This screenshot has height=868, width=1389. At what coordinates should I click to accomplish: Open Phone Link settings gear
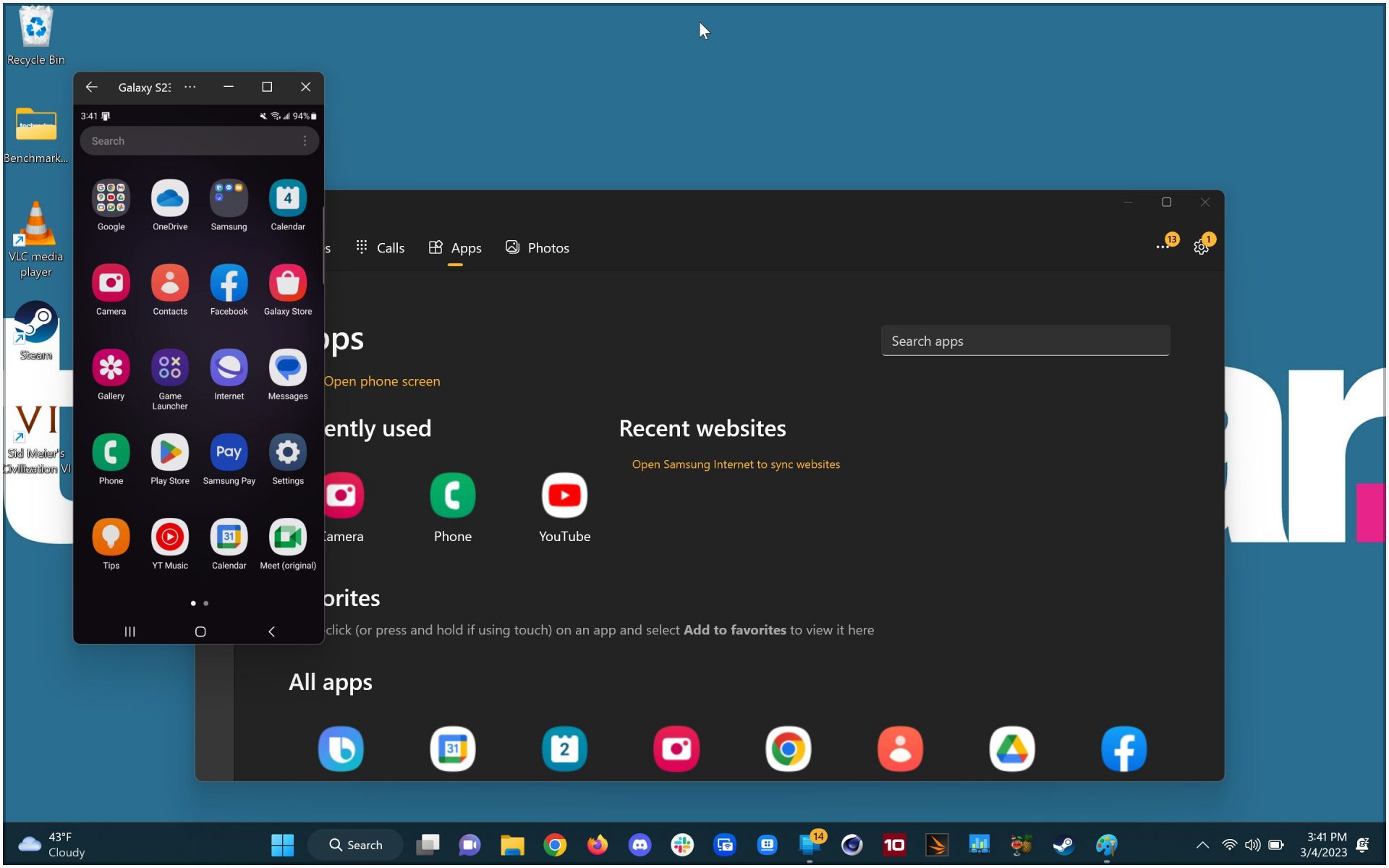pos(1201,248)
